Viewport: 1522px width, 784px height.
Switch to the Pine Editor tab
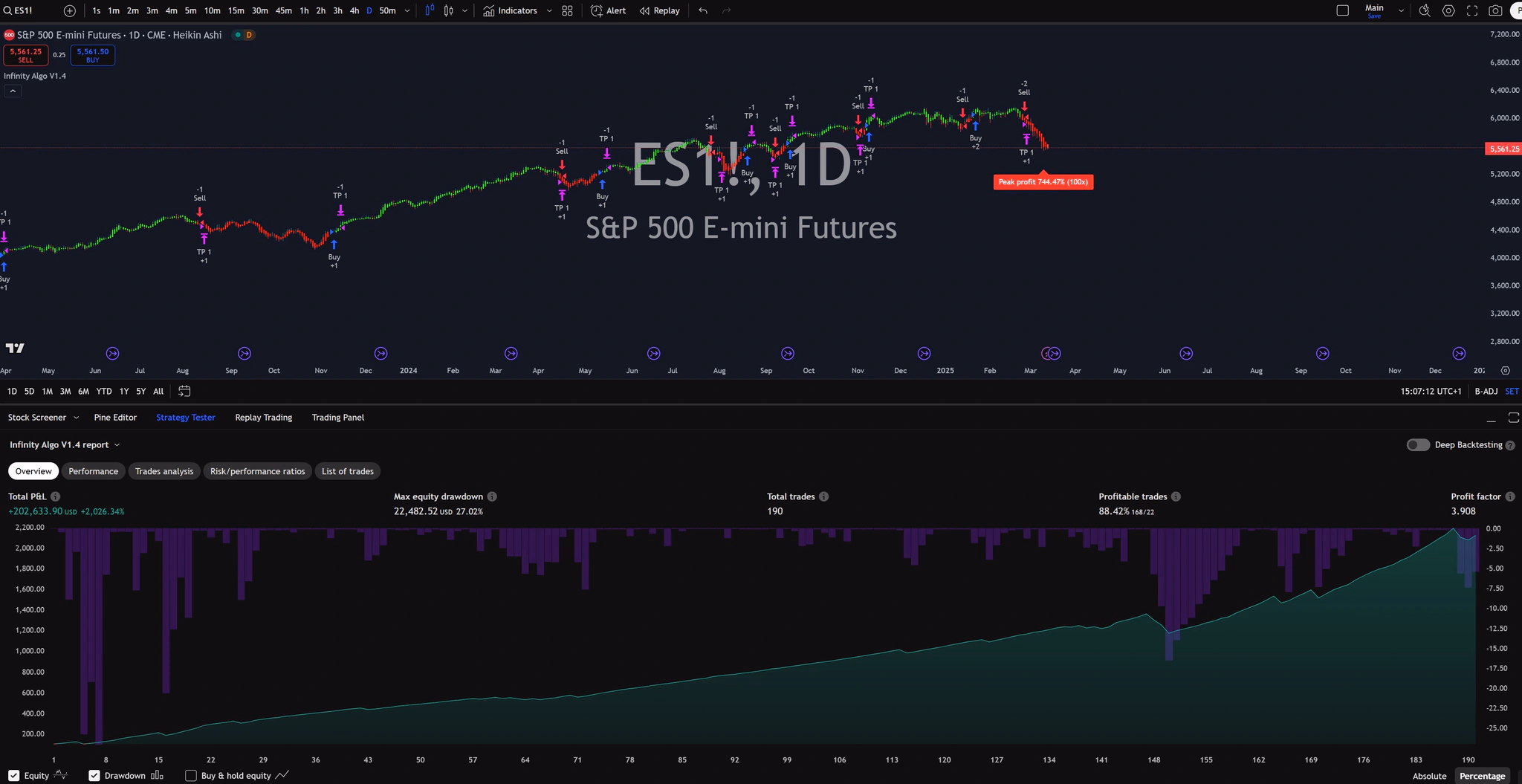point(115,417)
